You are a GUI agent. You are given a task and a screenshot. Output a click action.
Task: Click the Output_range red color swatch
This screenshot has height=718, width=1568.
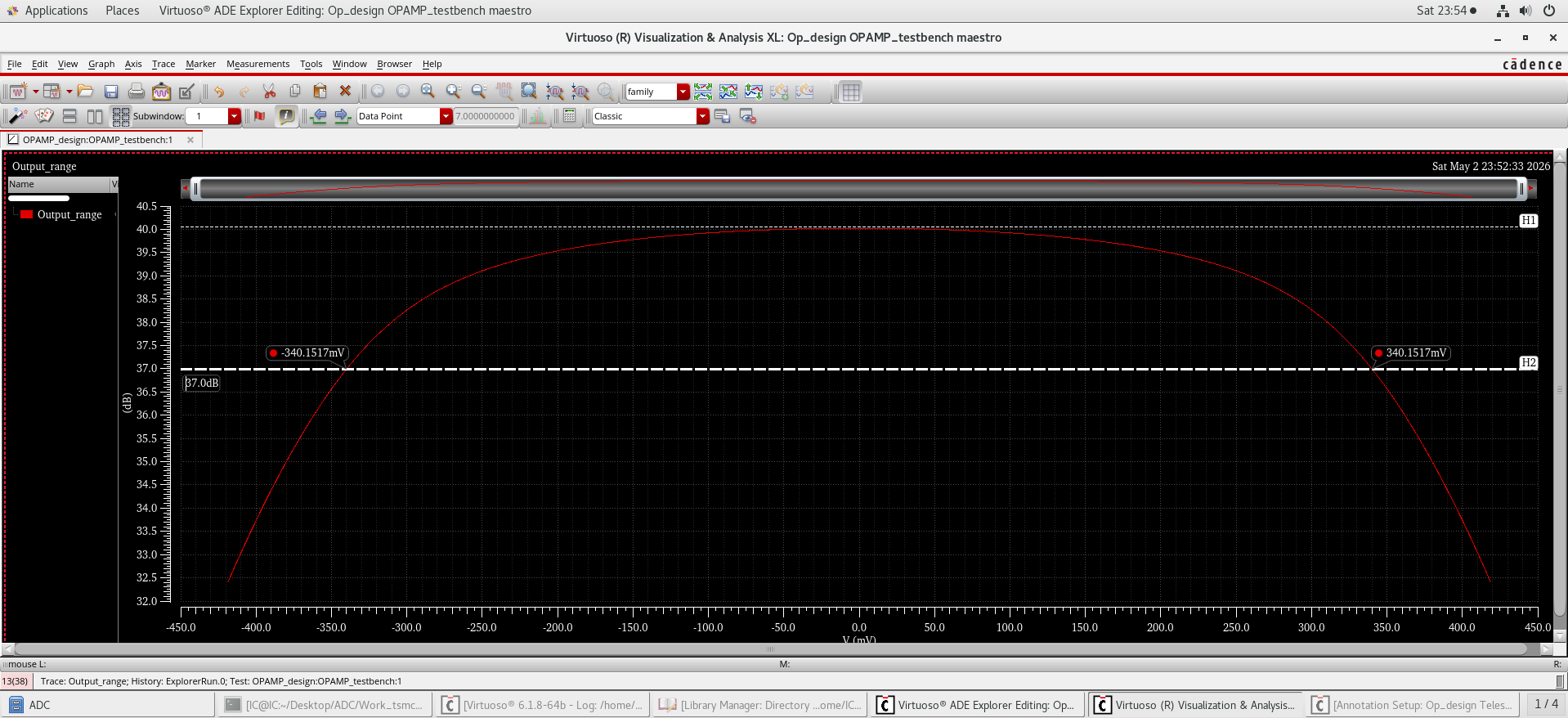point(27,214)
